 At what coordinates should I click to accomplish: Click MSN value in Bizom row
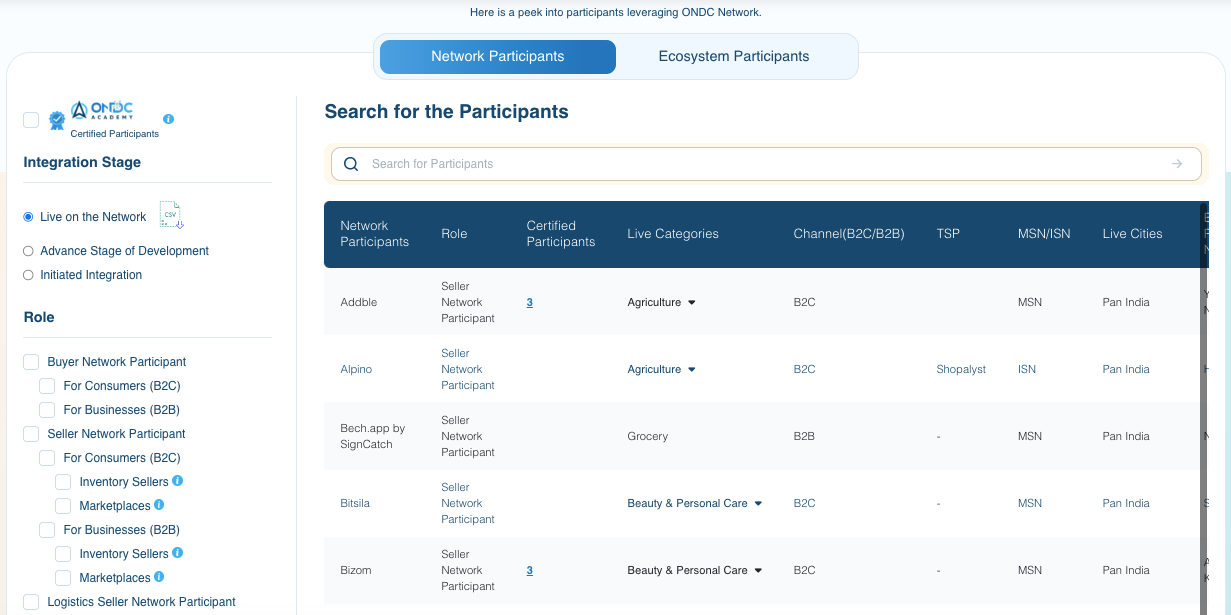pos(1030,570)
